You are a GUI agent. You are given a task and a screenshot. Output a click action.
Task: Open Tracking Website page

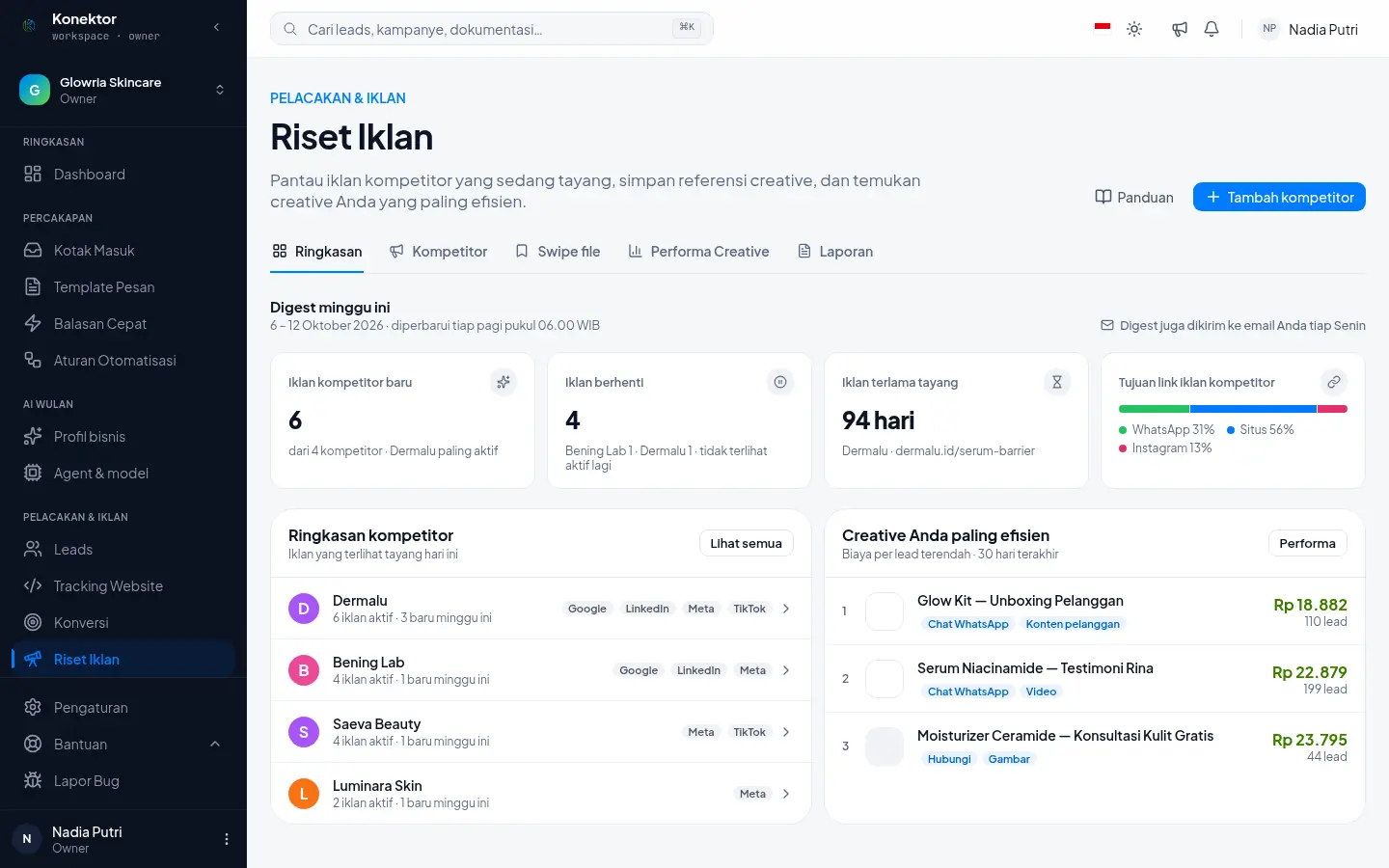tap(123, 586)
